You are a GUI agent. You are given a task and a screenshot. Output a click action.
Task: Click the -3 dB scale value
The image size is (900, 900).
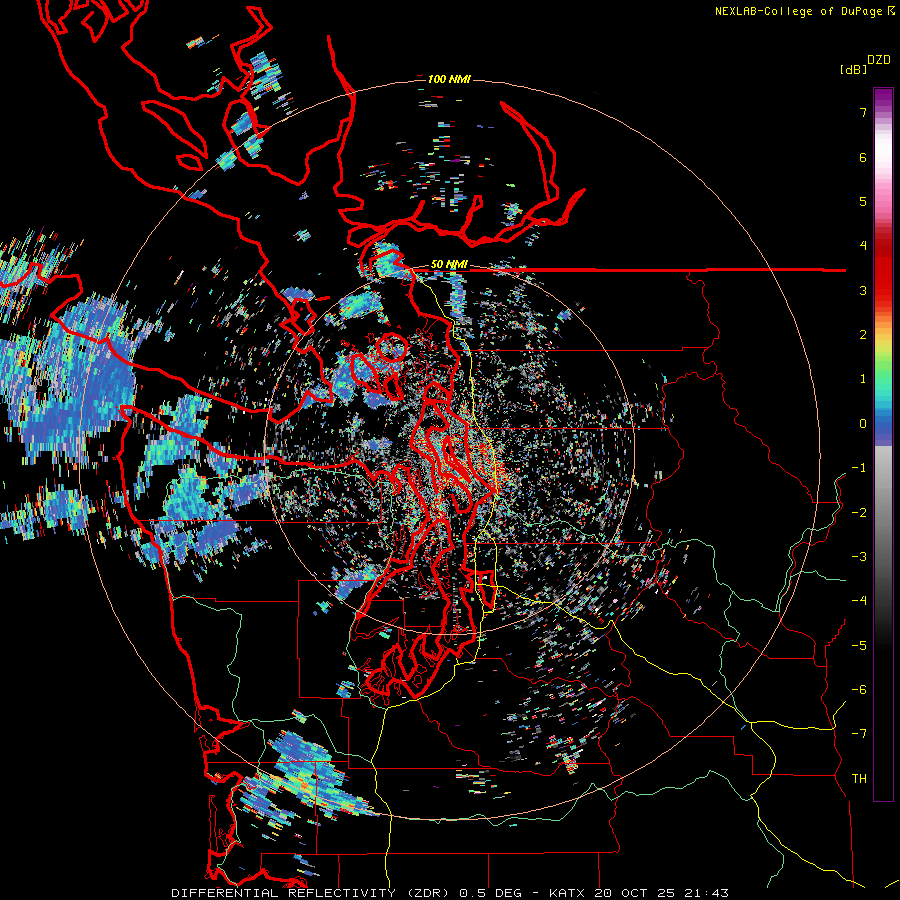coord(859,557)
